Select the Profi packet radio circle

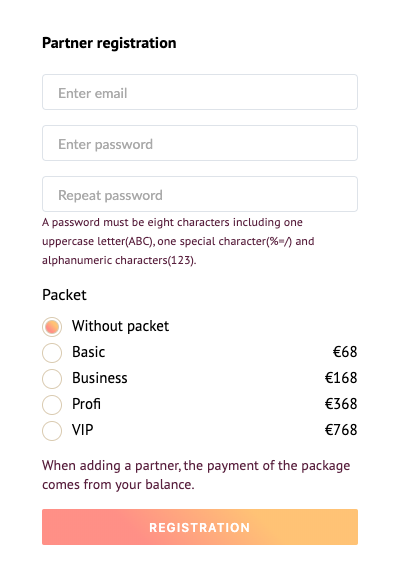pos(52,405)
